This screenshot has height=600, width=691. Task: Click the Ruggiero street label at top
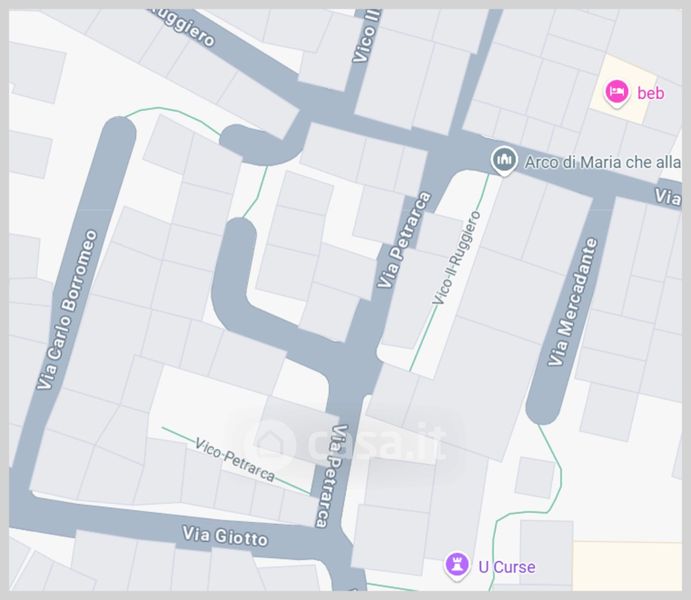click(x=183, y=26)
